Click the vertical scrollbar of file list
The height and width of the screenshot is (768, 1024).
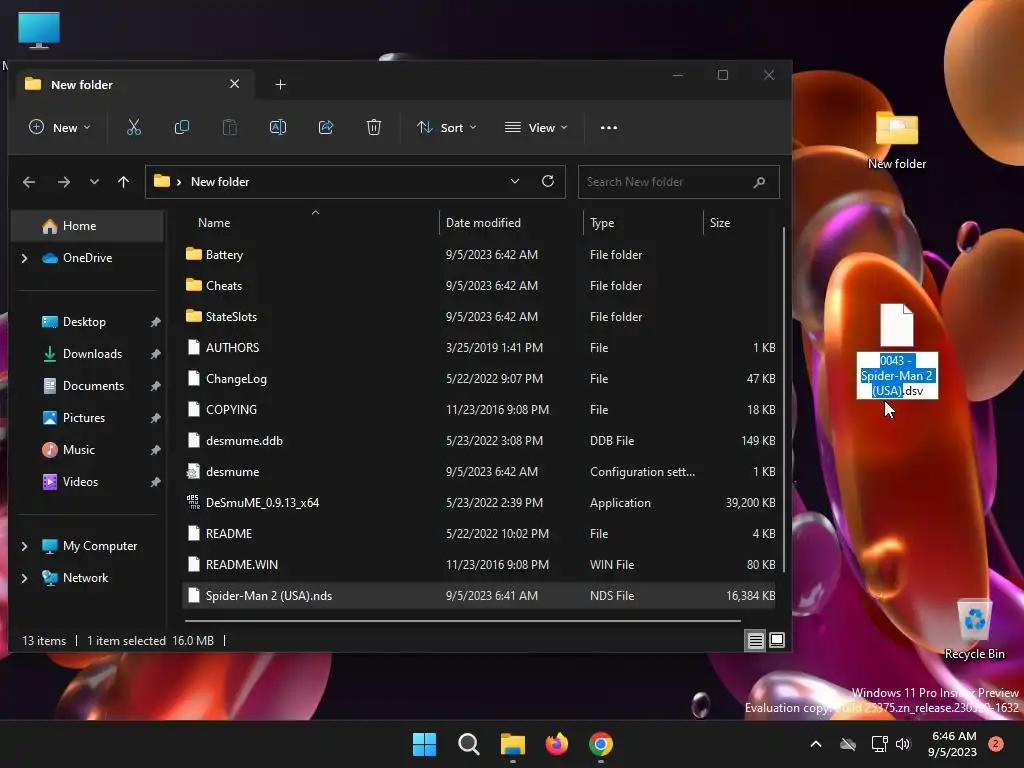coord(784,400)
